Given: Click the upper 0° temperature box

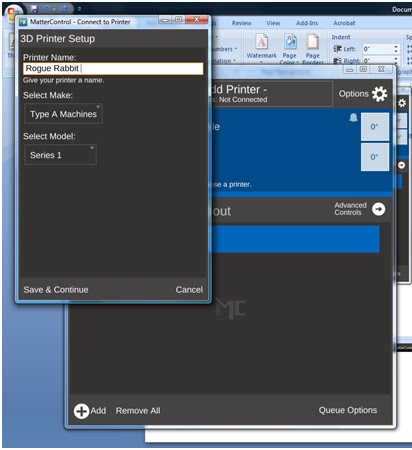Looking at the screenshot, I should pyautogui.click(x=375, y=127).
